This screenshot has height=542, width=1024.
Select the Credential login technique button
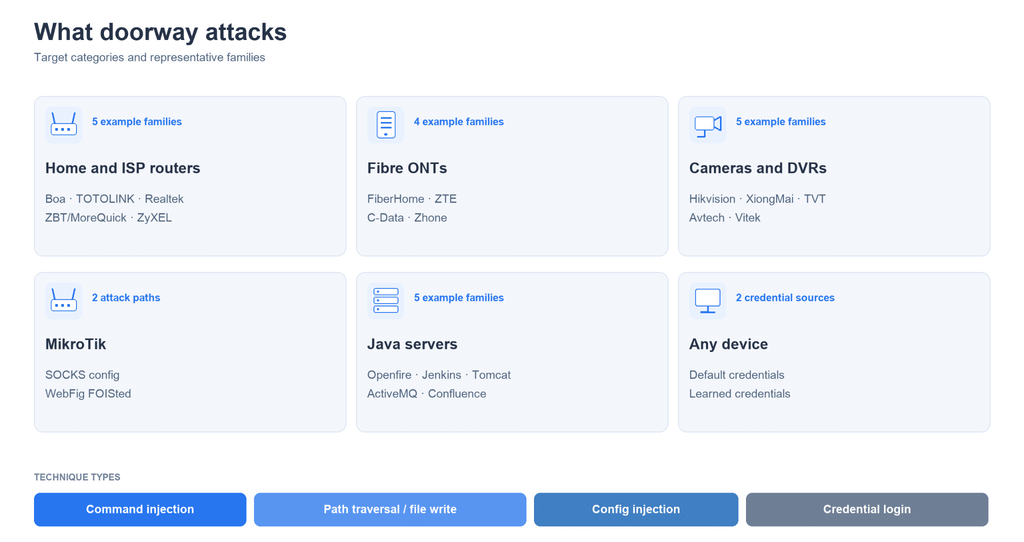(867, 509)
